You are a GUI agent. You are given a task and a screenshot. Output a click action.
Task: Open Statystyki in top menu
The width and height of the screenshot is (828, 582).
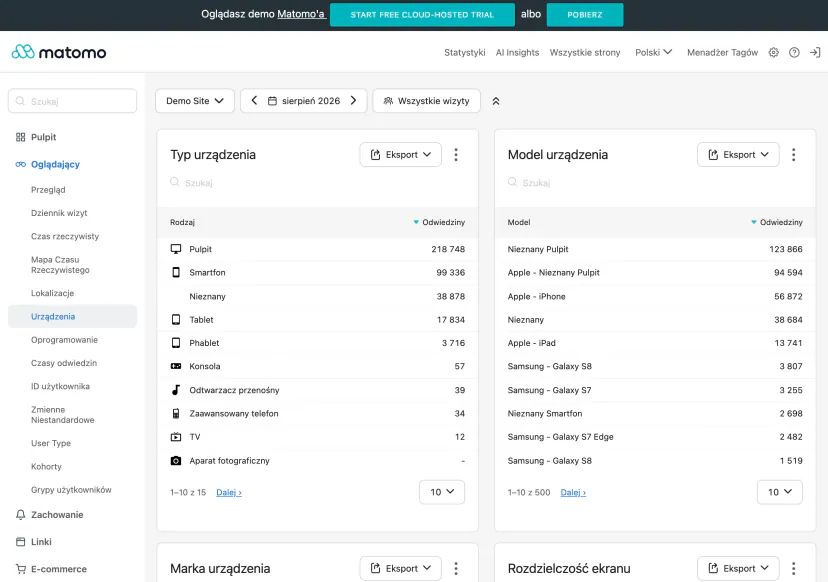point(465,52)
